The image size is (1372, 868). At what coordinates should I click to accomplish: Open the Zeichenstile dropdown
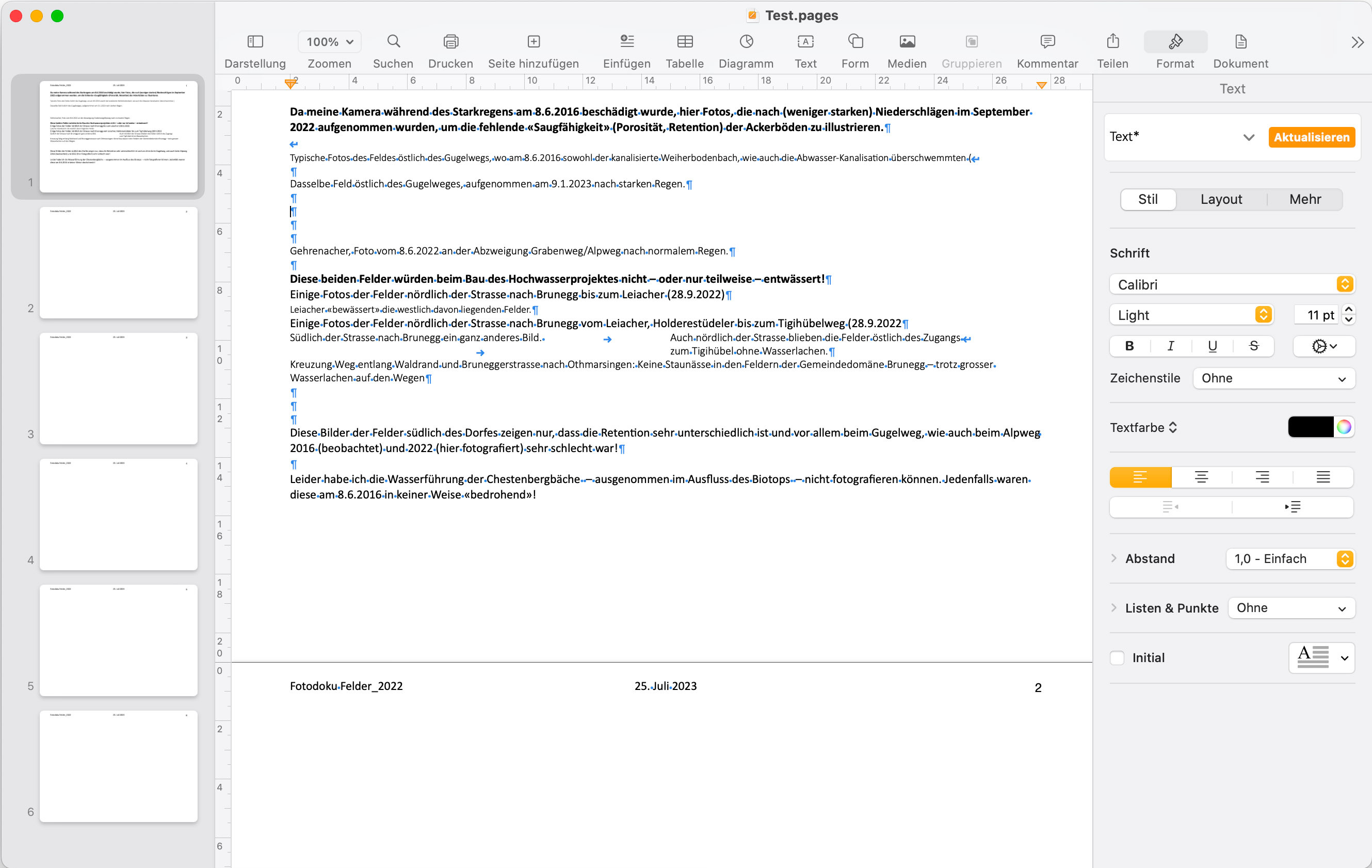[1273, 378]
